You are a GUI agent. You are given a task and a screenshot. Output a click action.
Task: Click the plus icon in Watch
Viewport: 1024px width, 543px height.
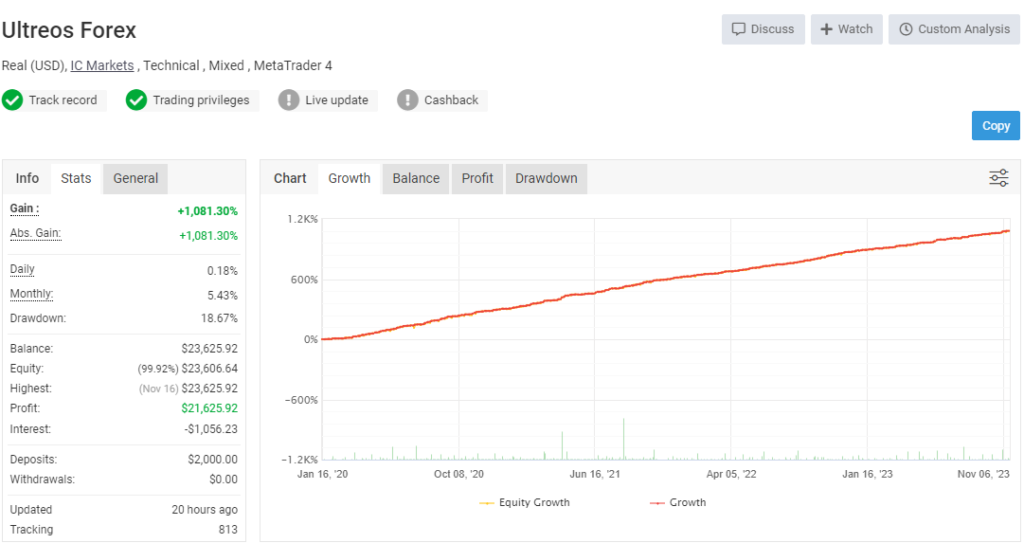826,29
